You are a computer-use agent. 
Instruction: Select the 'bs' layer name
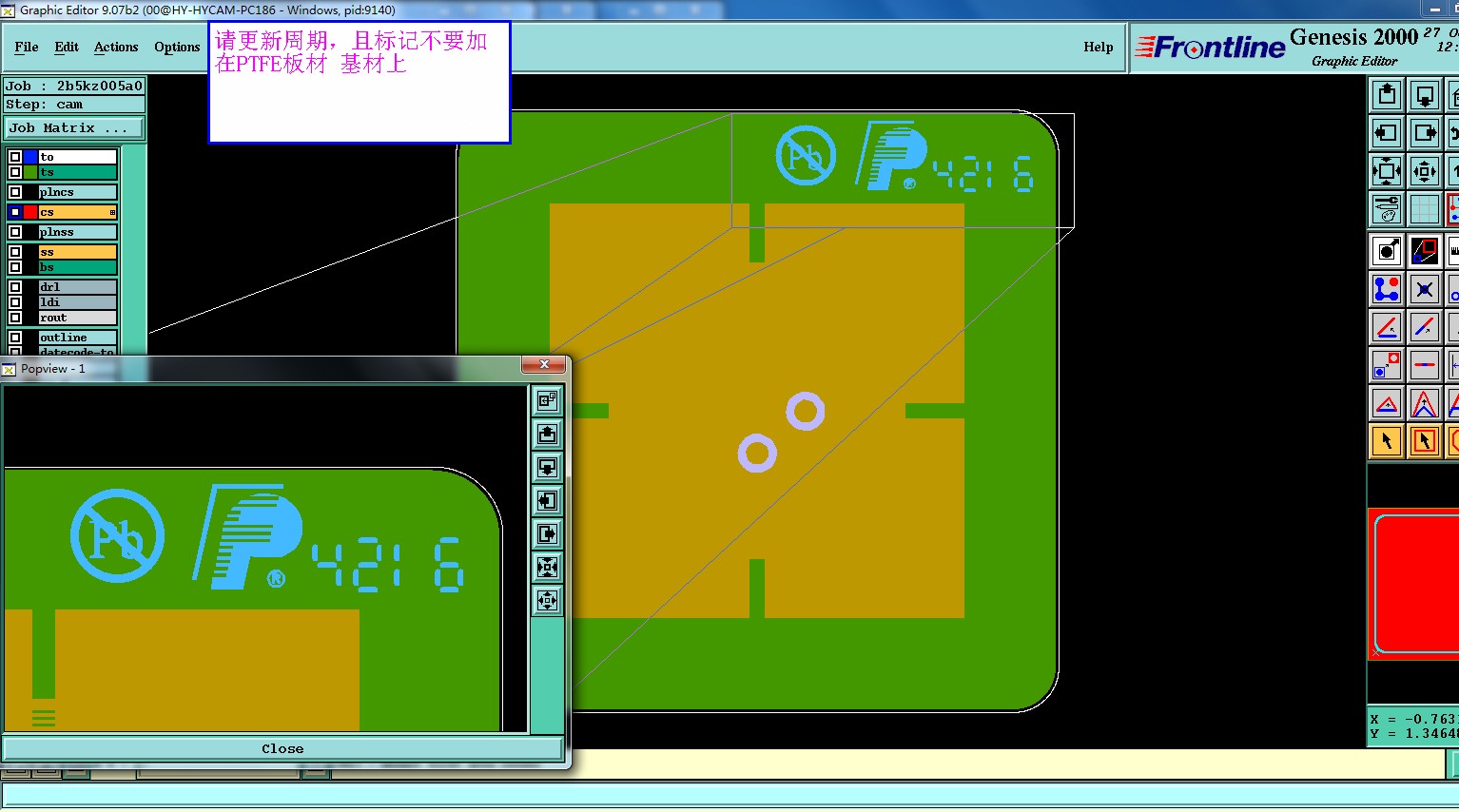[78, 267]
